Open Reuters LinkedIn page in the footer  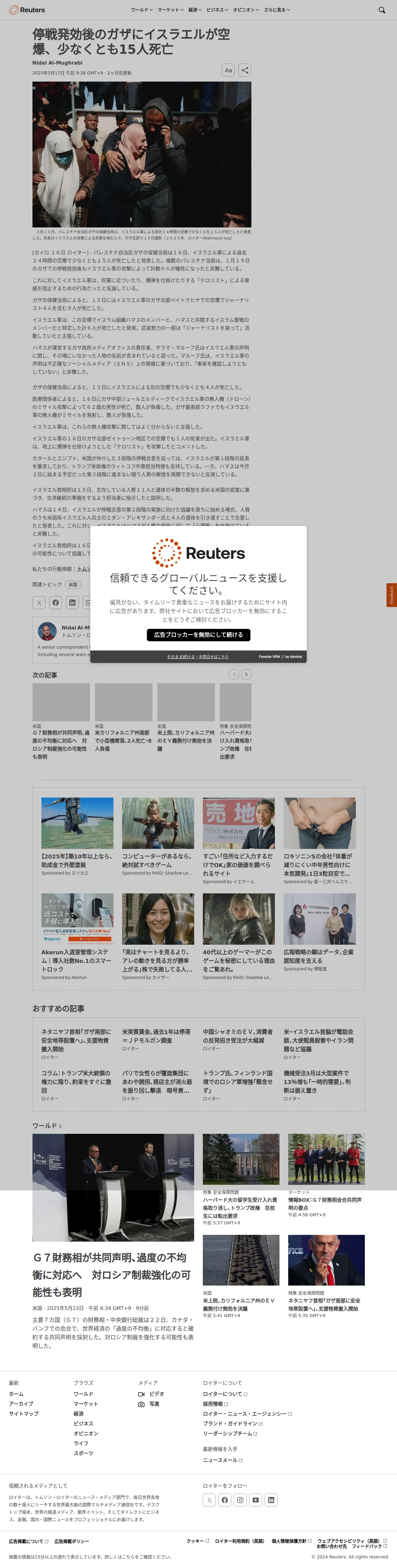pos(271,1500)
